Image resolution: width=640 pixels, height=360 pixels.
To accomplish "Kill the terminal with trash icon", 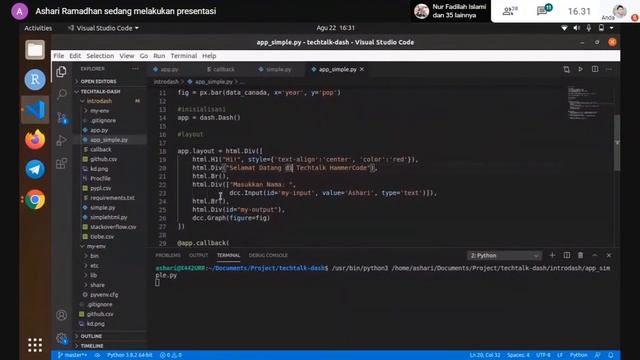I will tap(580, 255).
